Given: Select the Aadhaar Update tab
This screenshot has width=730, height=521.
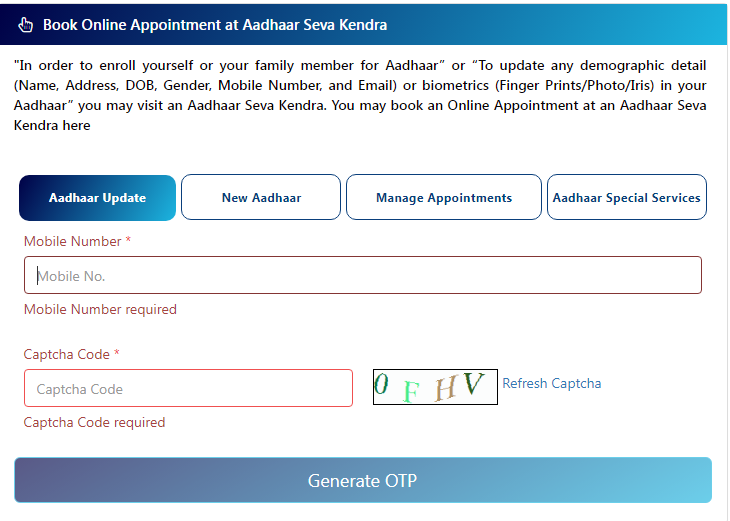Looking at the screenshot, I should click(x=97, y=198).
